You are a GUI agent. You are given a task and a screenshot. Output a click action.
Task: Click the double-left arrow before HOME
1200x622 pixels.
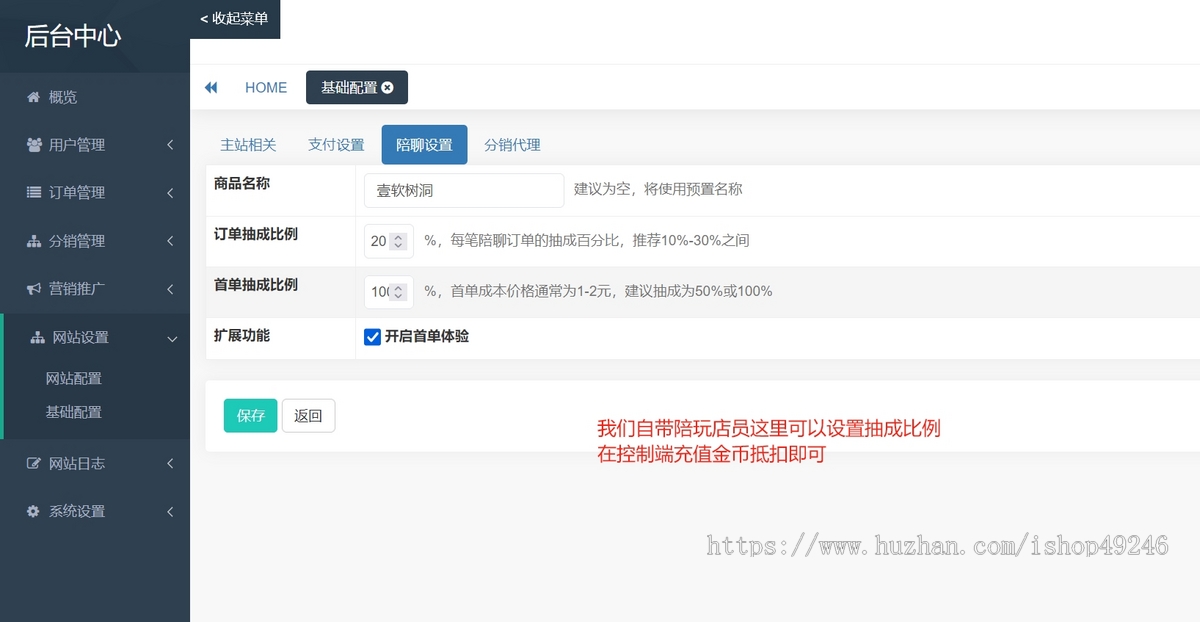pyautogui.click(x=211, y=88)
